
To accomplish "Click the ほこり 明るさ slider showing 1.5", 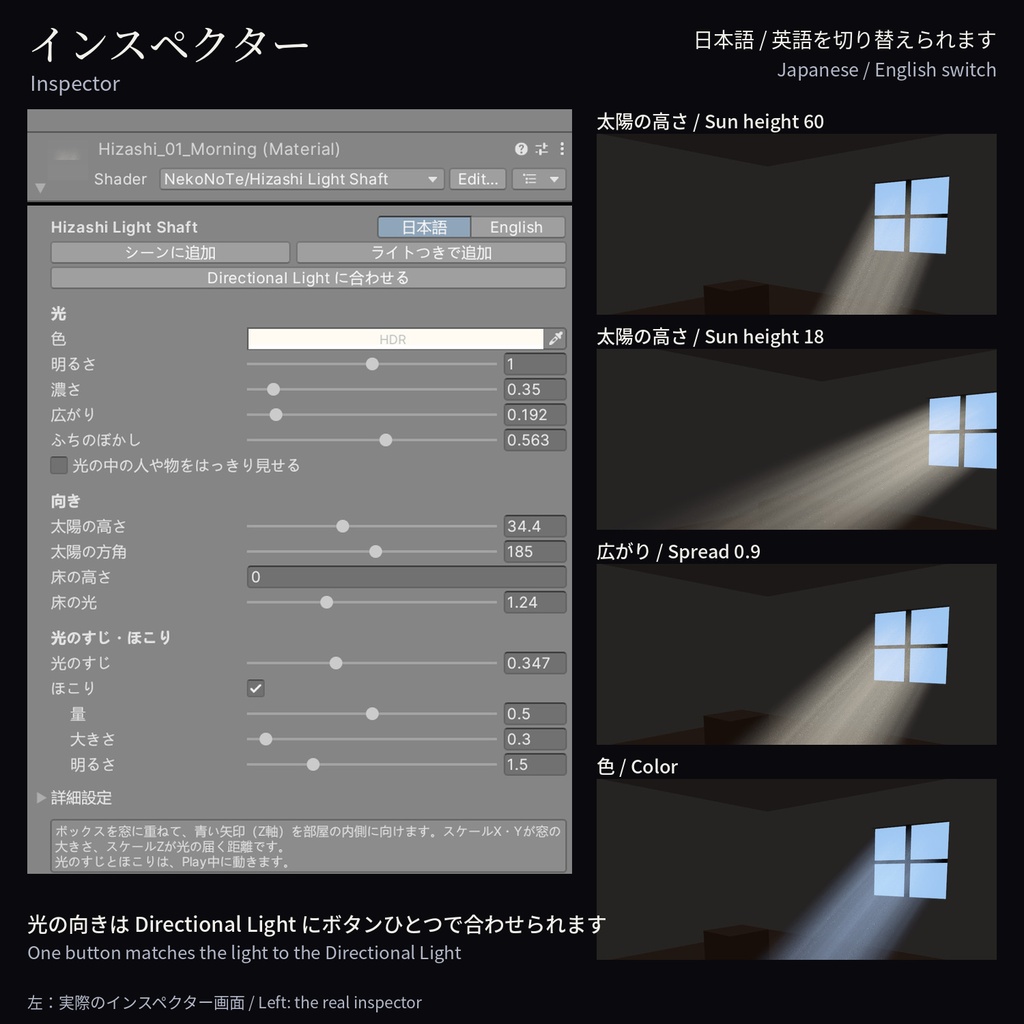I will [x=372, y=765].
